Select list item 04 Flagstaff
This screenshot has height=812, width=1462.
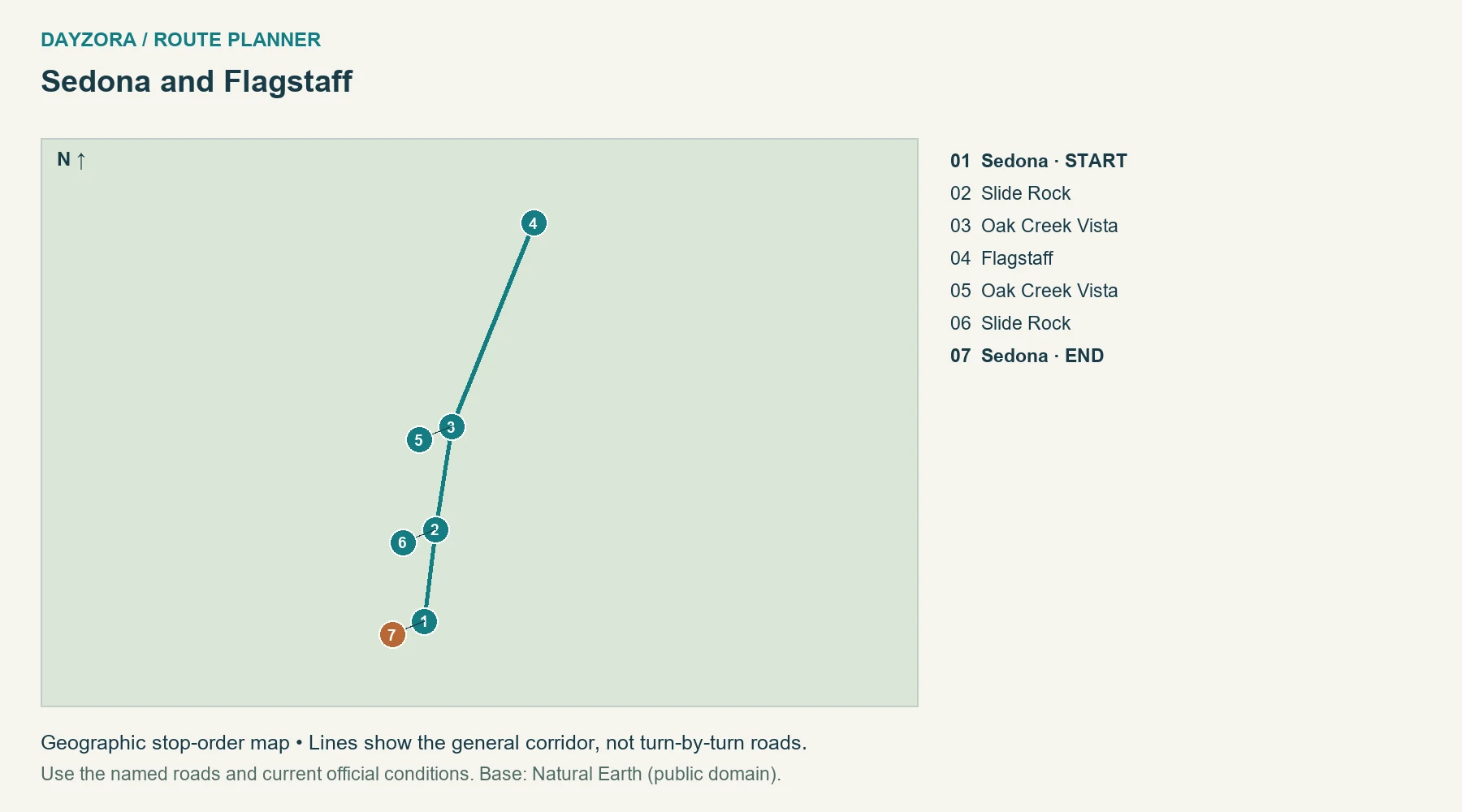coord(1001,258)
